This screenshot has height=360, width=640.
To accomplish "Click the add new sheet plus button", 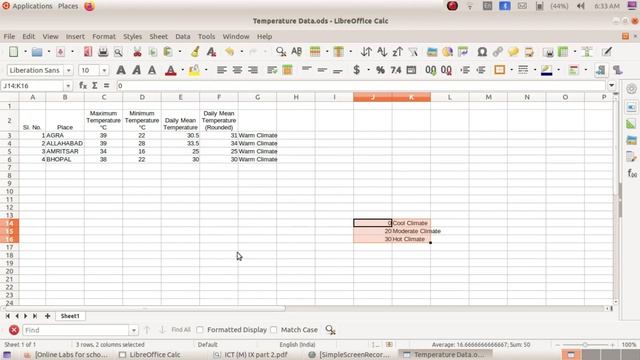I will point(47,316).
